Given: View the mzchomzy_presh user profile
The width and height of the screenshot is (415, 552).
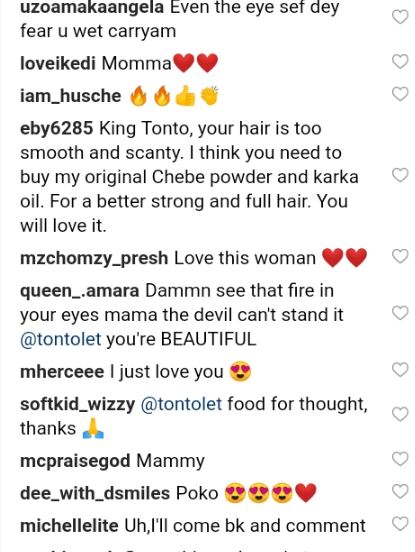Looking at the screenshot, I should 94,259.
